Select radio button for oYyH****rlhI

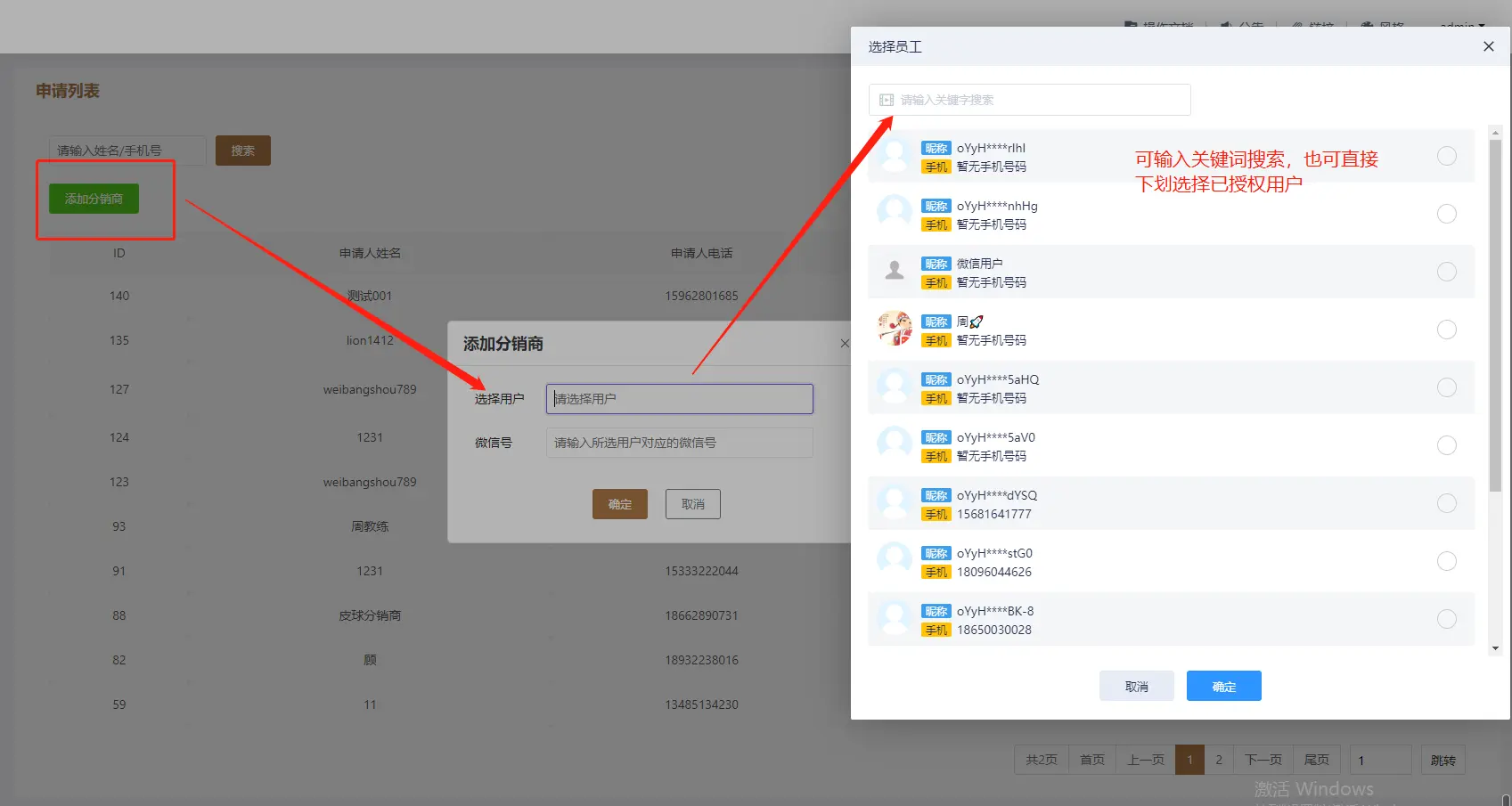(x=1446, y=156)
